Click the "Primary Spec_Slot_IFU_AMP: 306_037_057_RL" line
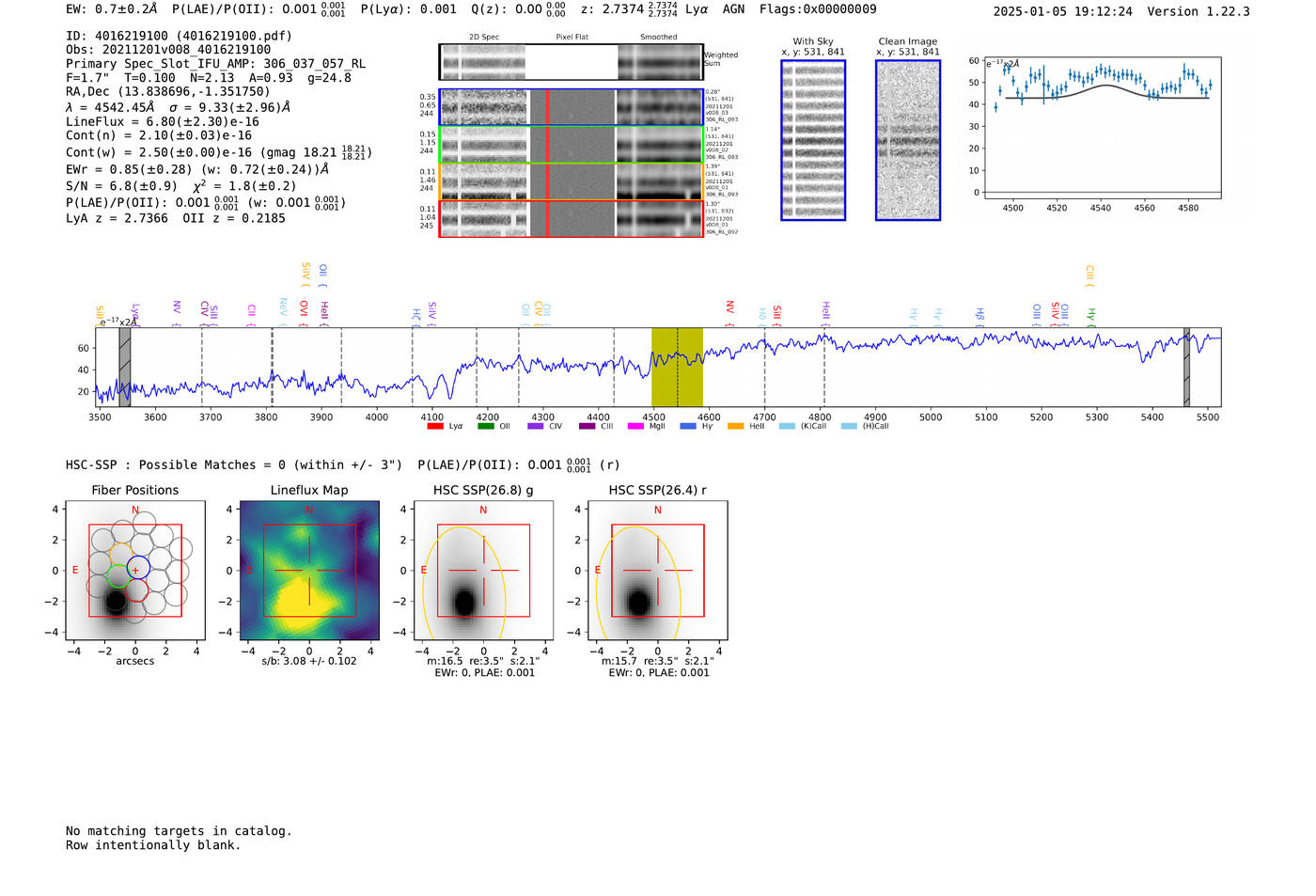This screenshot has width=1316, height=896. (x=215, y=63)
